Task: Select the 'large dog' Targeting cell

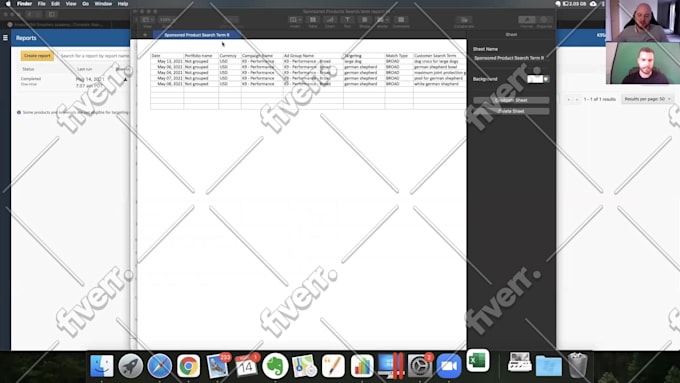Action: 363,62
